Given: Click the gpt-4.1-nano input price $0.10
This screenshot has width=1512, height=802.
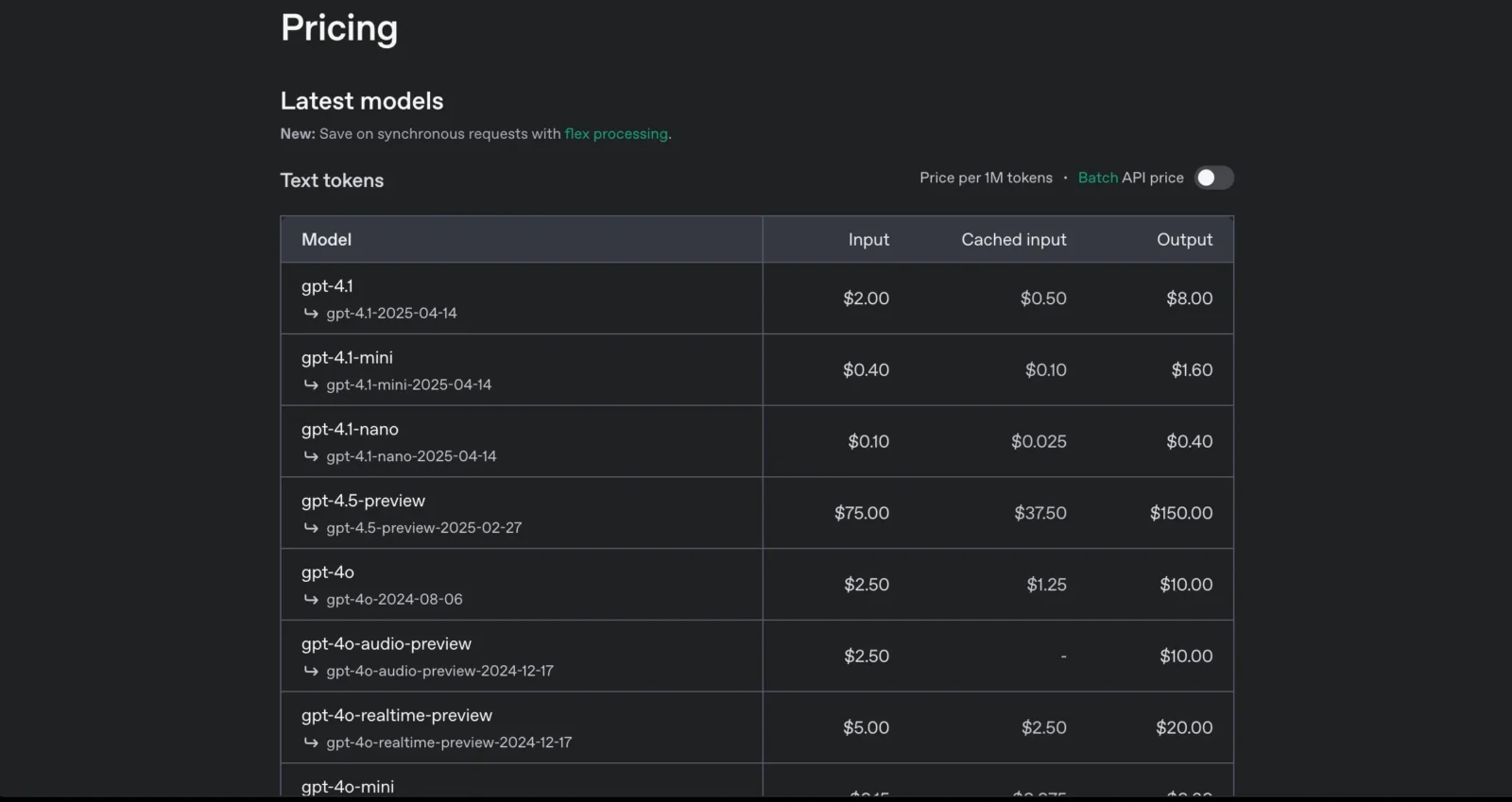Looking at the screenshot, I should [868, 442].
